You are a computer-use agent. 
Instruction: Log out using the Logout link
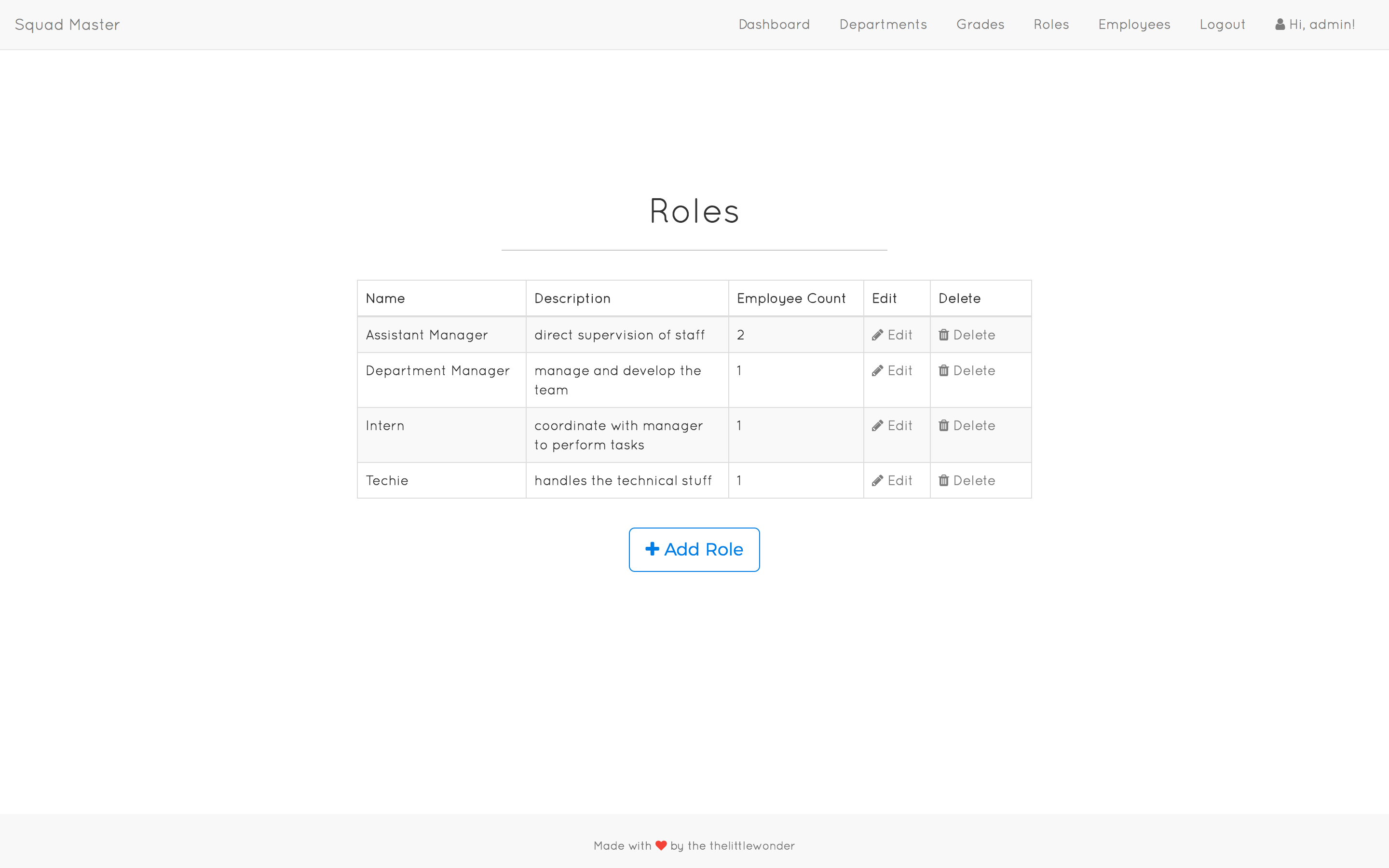pos(1222,25)
